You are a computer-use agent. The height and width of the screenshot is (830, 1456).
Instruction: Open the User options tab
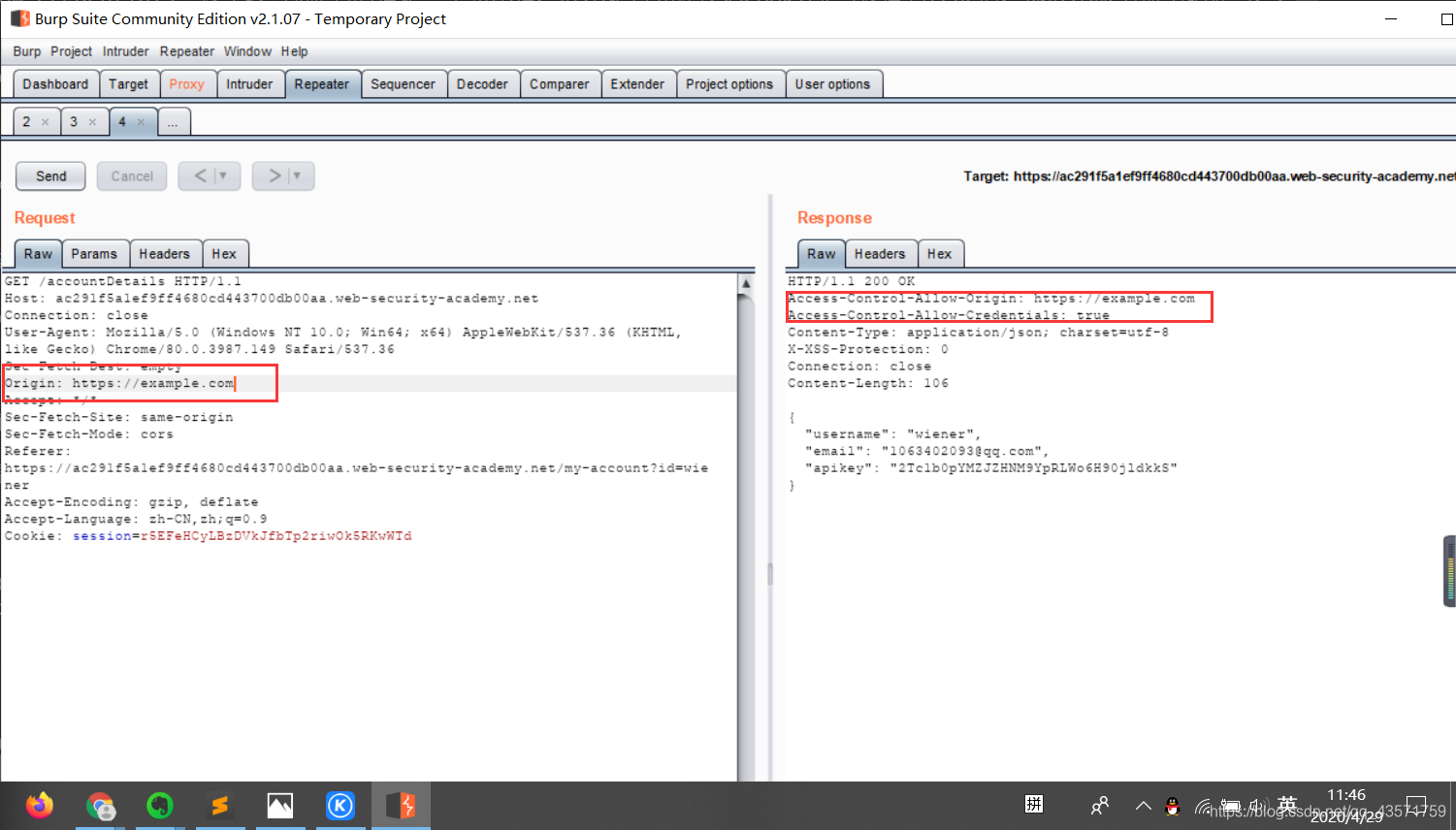coord(832,84)
